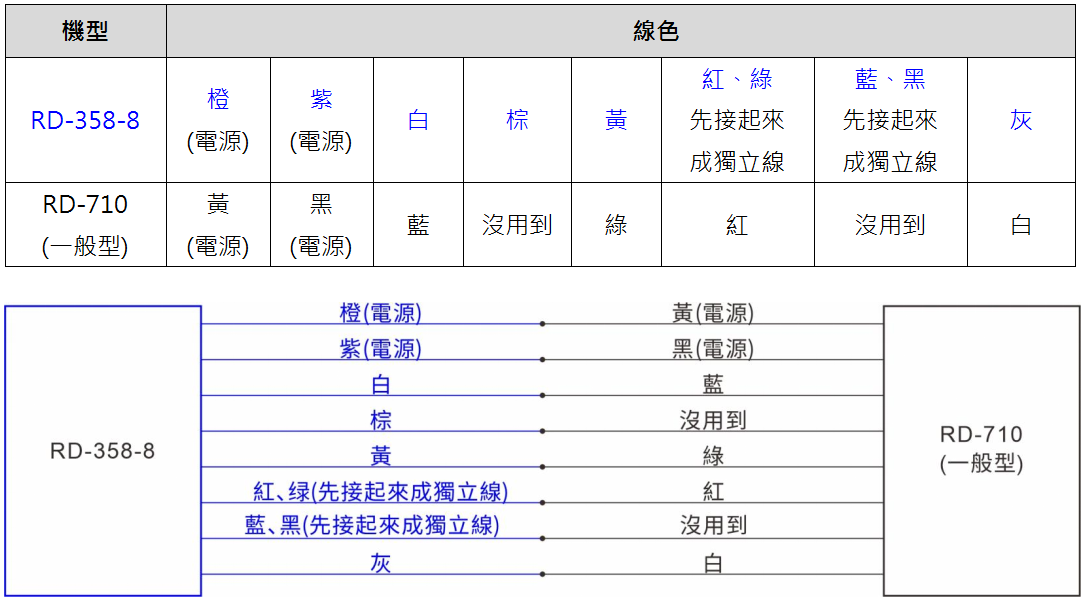Click the RD-710 (一般型) box in the wiring diagram

(x=981, y=451)
